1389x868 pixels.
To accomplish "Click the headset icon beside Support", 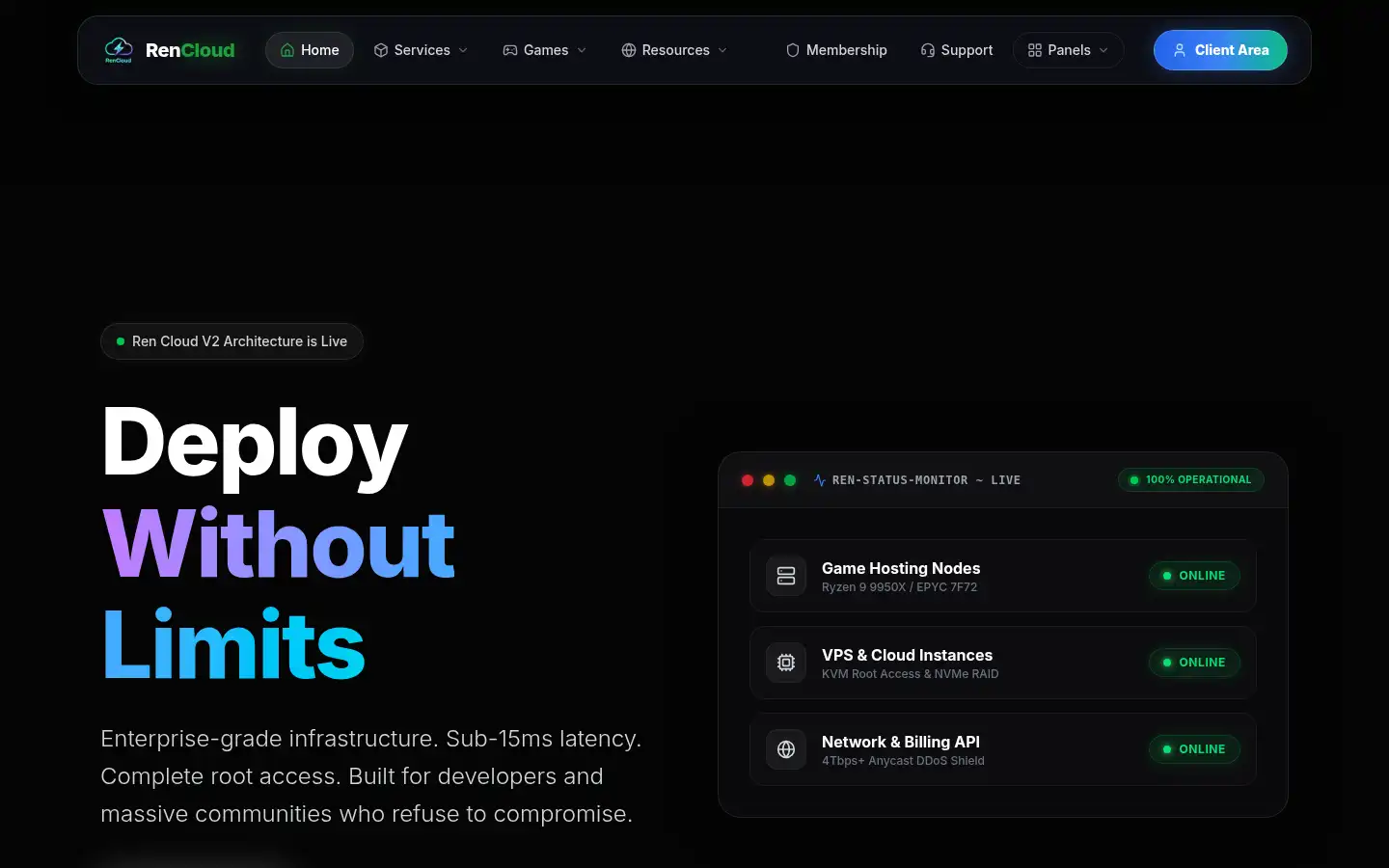I will pos(928,50).
